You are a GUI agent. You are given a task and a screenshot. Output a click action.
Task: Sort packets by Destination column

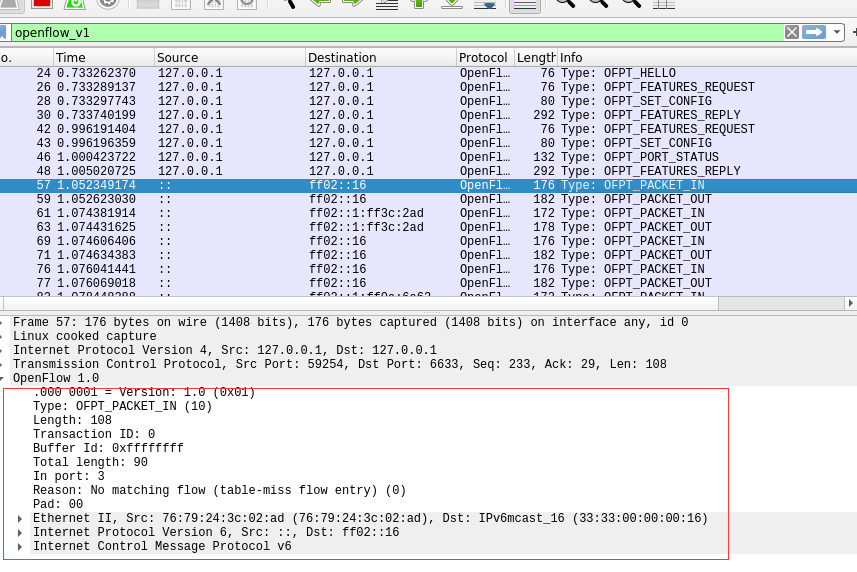[380, 57]
